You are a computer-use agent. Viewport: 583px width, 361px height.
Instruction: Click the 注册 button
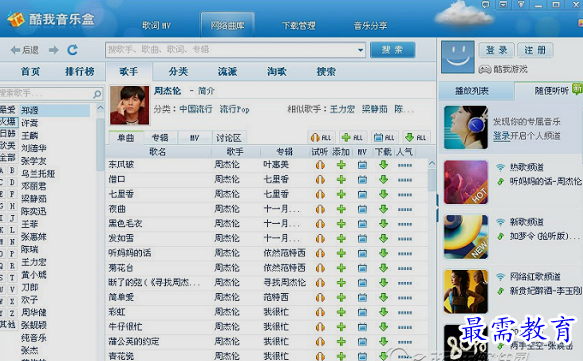pos(535,50)
